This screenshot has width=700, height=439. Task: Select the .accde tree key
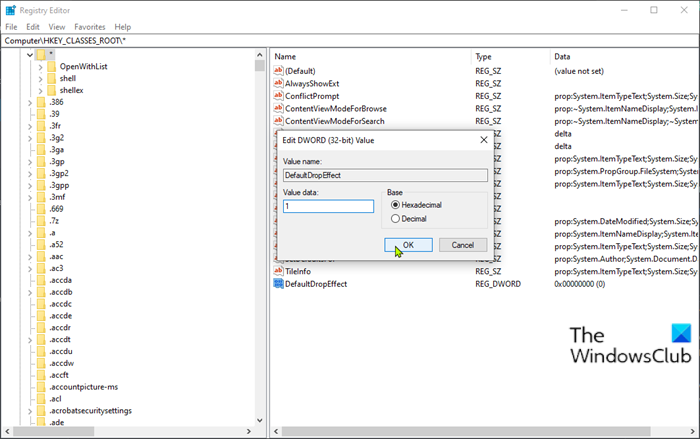click(x=61, y=316)
